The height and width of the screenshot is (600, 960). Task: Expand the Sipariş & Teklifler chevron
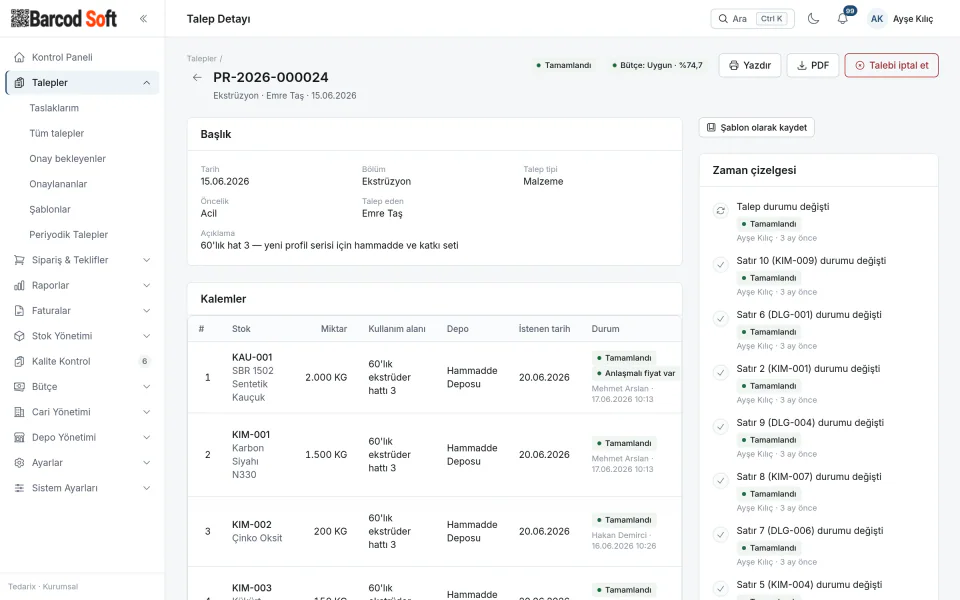pos(146,260)
